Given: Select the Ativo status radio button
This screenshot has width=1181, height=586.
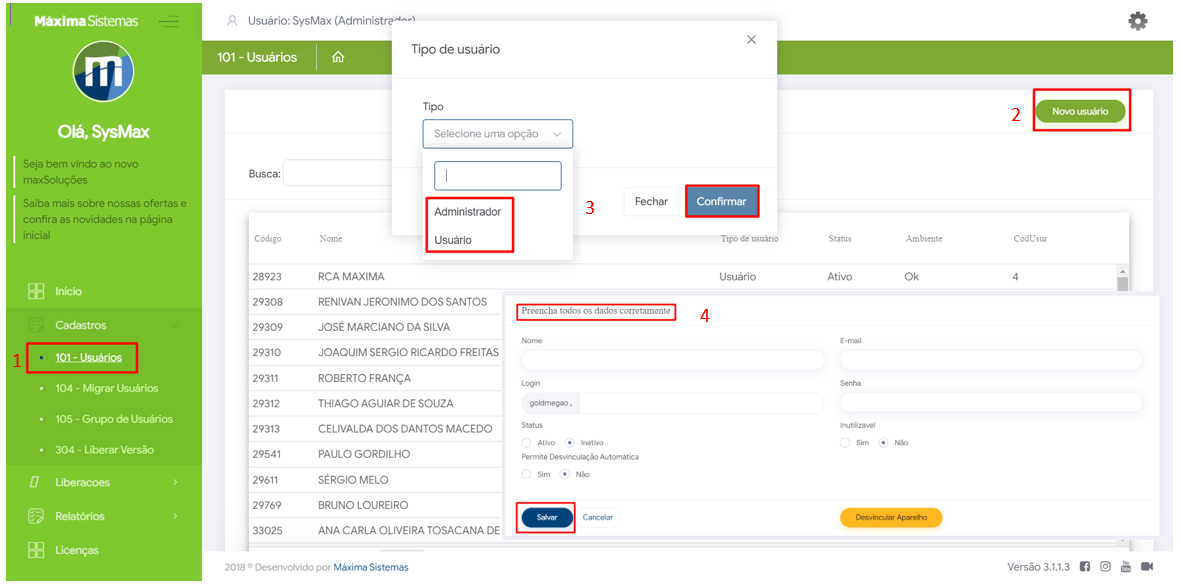Looking at the screenshot, I should click(526, 443).
